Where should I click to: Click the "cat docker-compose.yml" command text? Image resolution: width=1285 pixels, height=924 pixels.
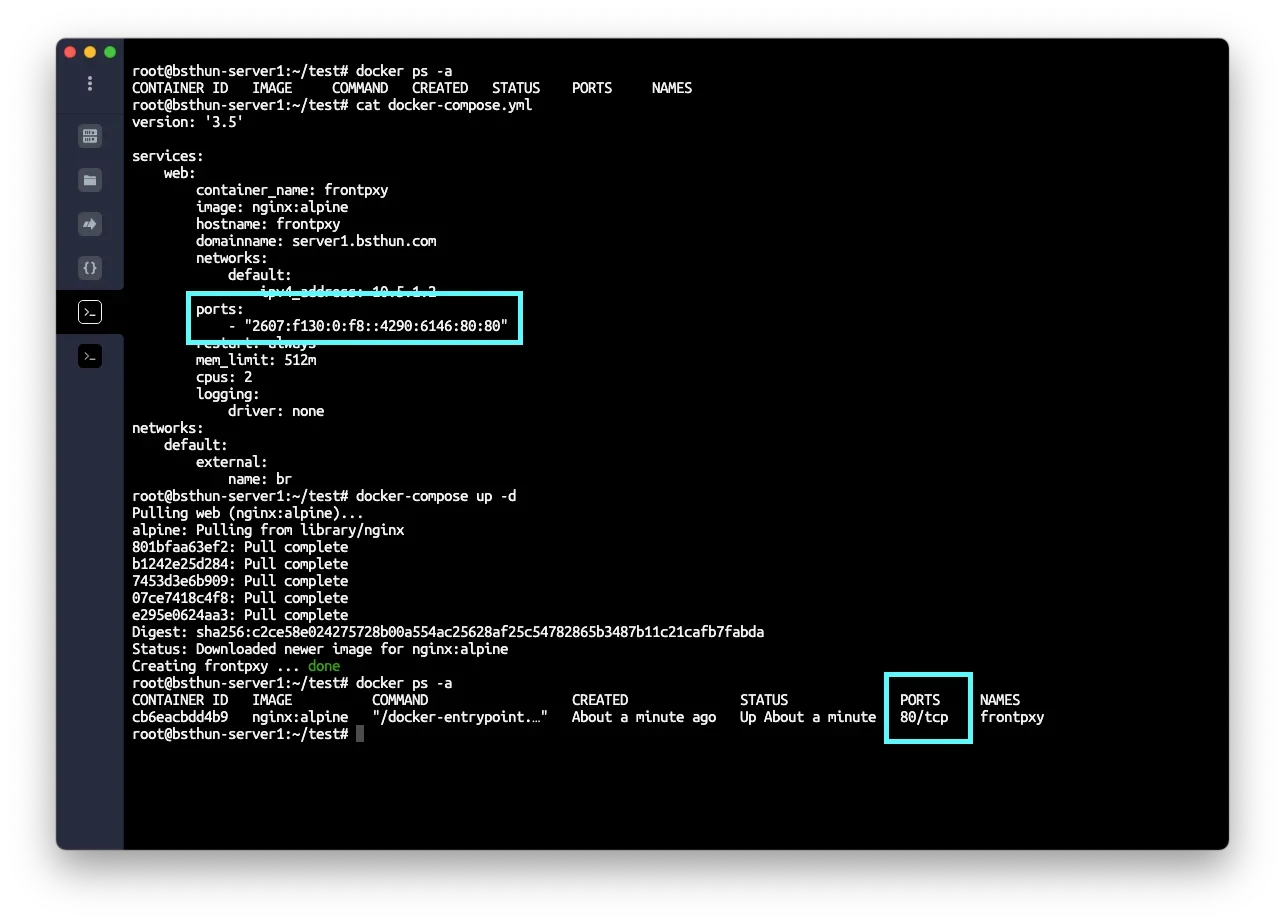click(x=444, y=105)
